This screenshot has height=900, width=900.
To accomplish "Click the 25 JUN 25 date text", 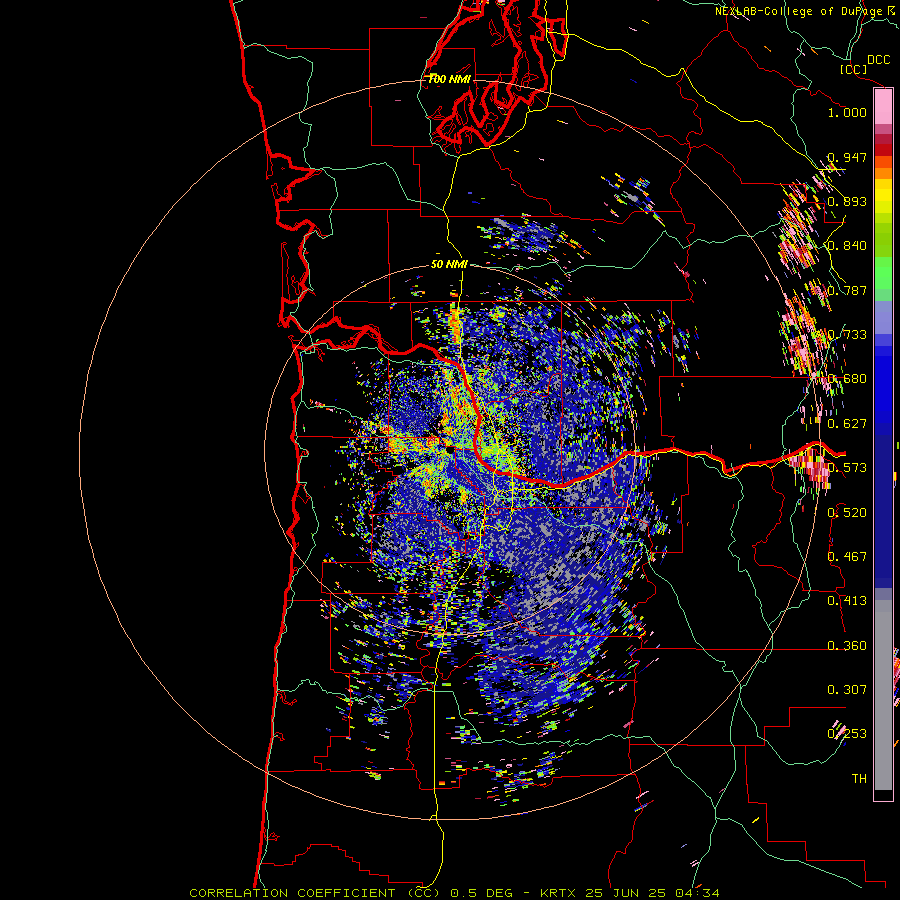I will [626, 893].
